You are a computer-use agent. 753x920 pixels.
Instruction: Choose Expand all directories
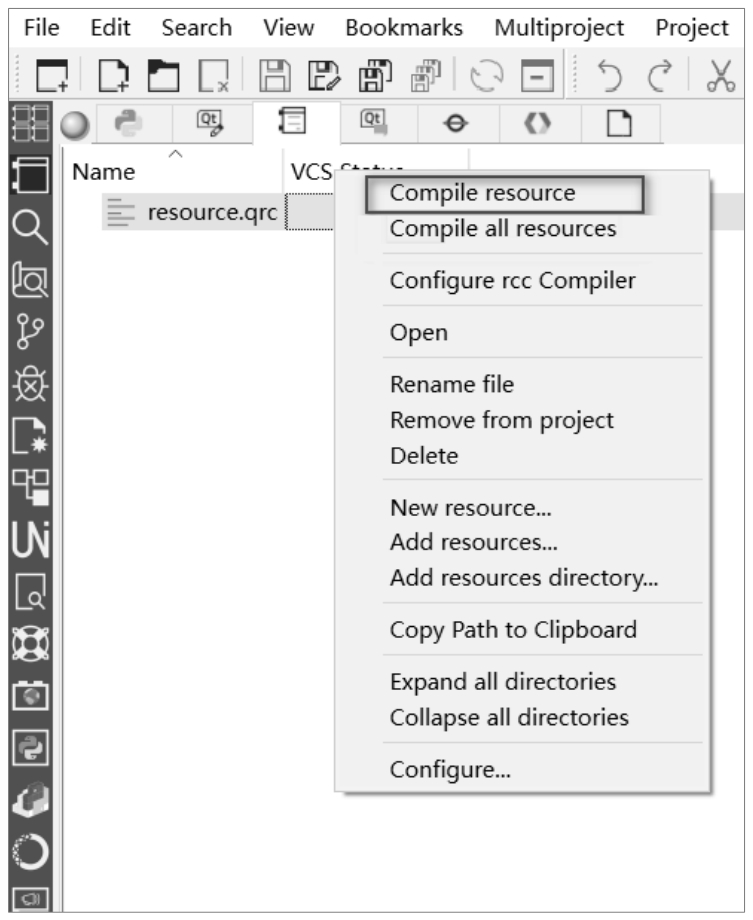pyautogui.click(x=503, y=682)
